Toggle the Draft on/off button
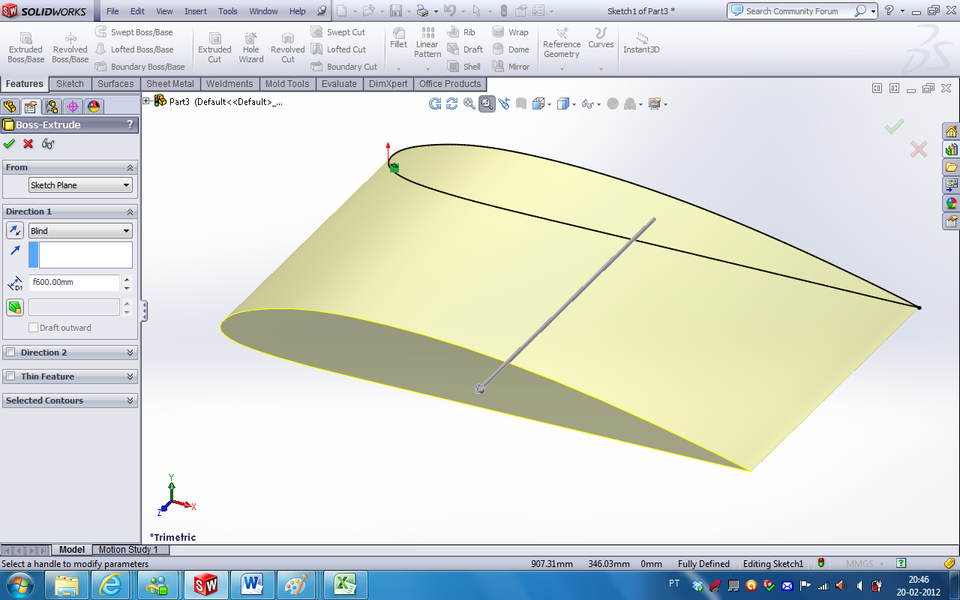The width and height of the screenshot is (960, 600). (x=16, y=307)
